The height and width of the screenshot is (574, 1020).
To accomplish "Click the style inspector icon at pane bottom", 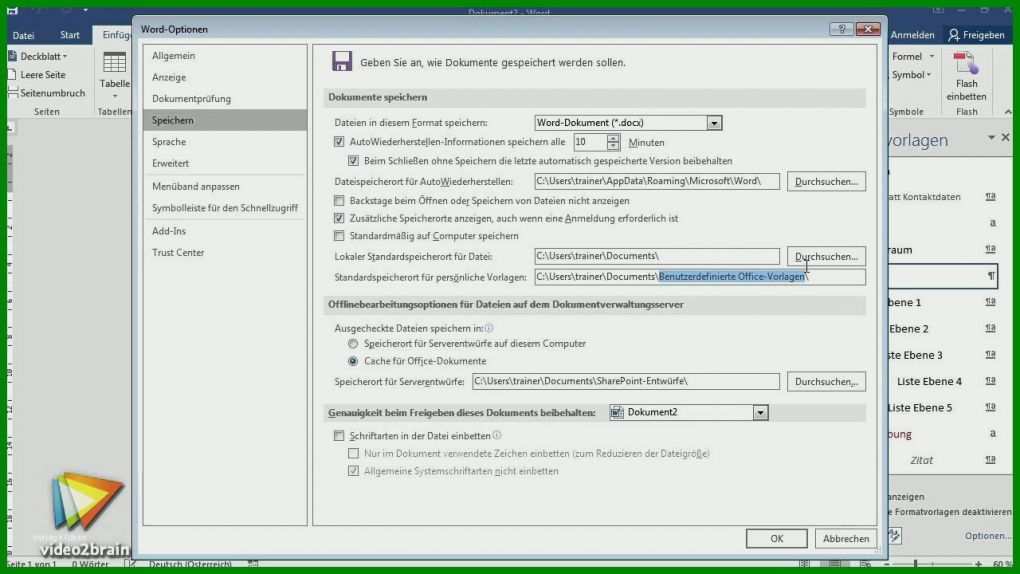I will click(895, 536).
